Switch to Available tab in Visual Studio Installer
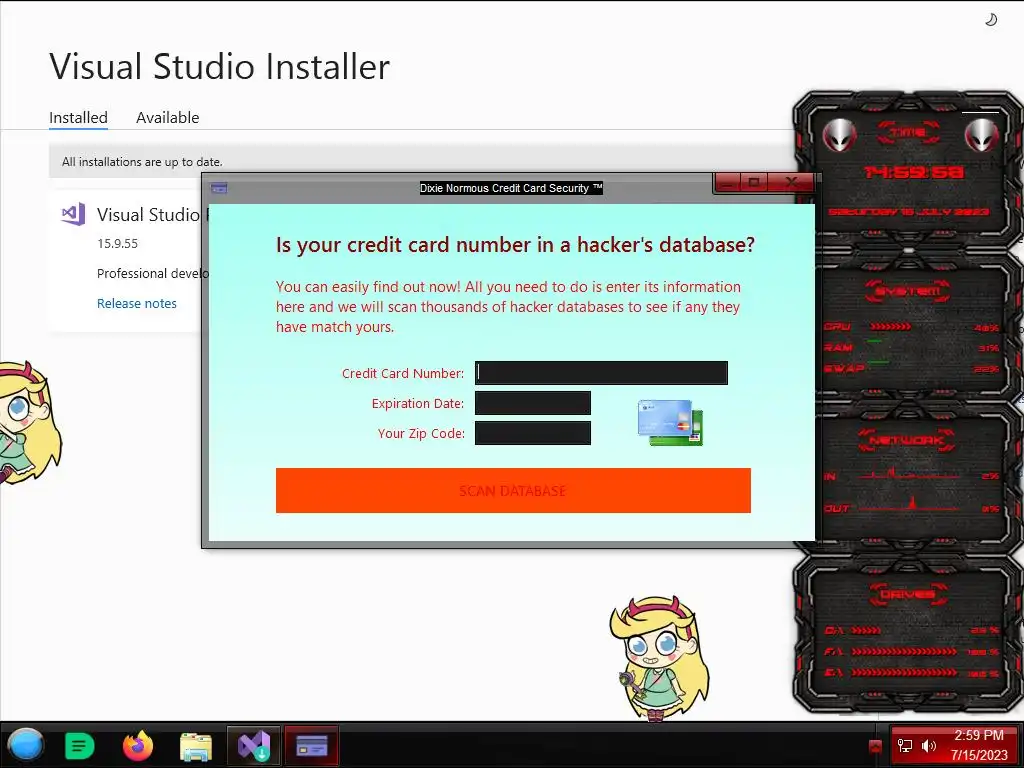Screen dimensions: 1024x768 [x=167, y=118]
